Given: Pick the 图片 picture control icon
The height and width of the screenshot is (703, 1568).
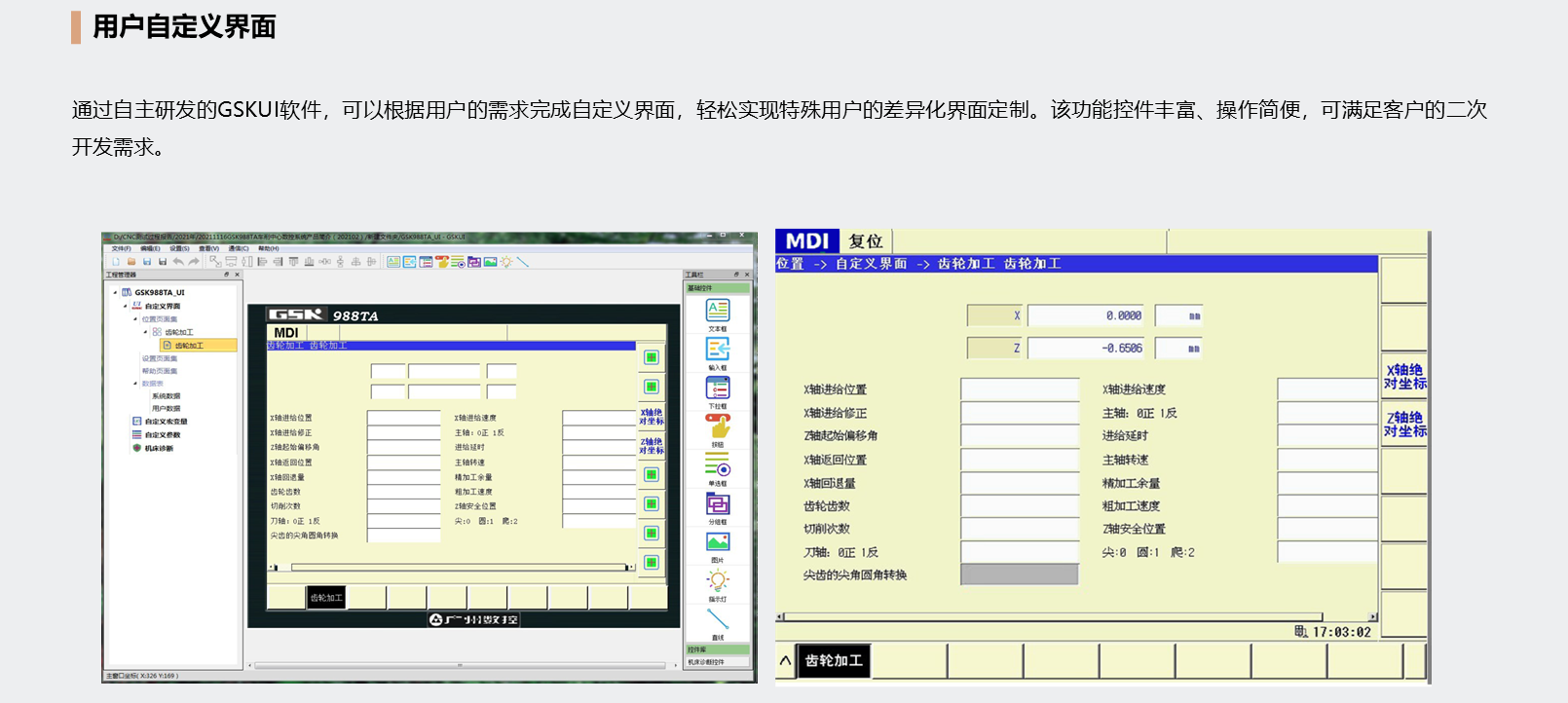Looking at the screenshot, I should (x=717, y=542).
